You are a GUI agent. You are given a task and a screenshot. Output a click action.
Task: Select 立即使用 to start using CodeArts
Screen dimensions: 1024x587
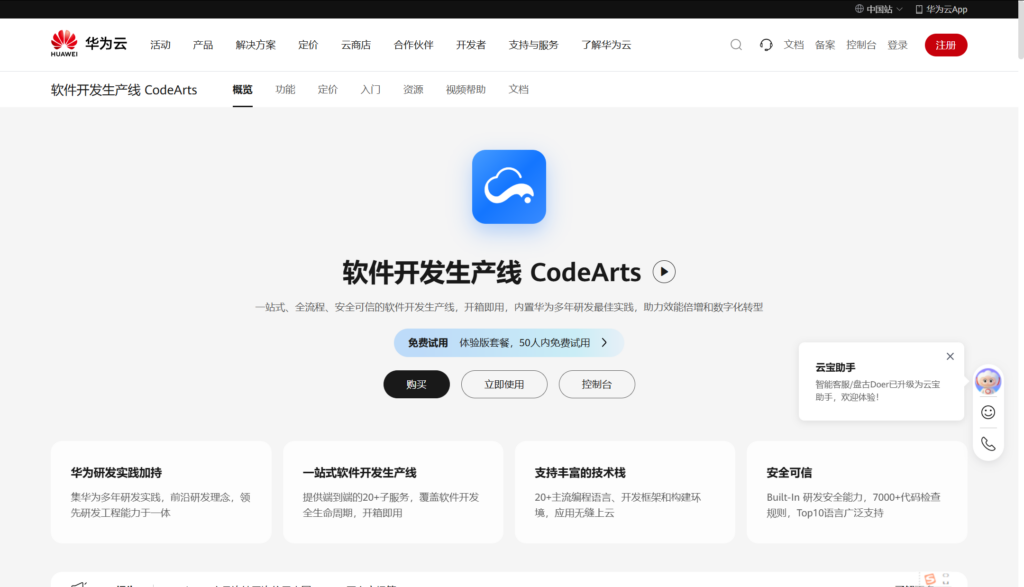click(x=504, y=384)
